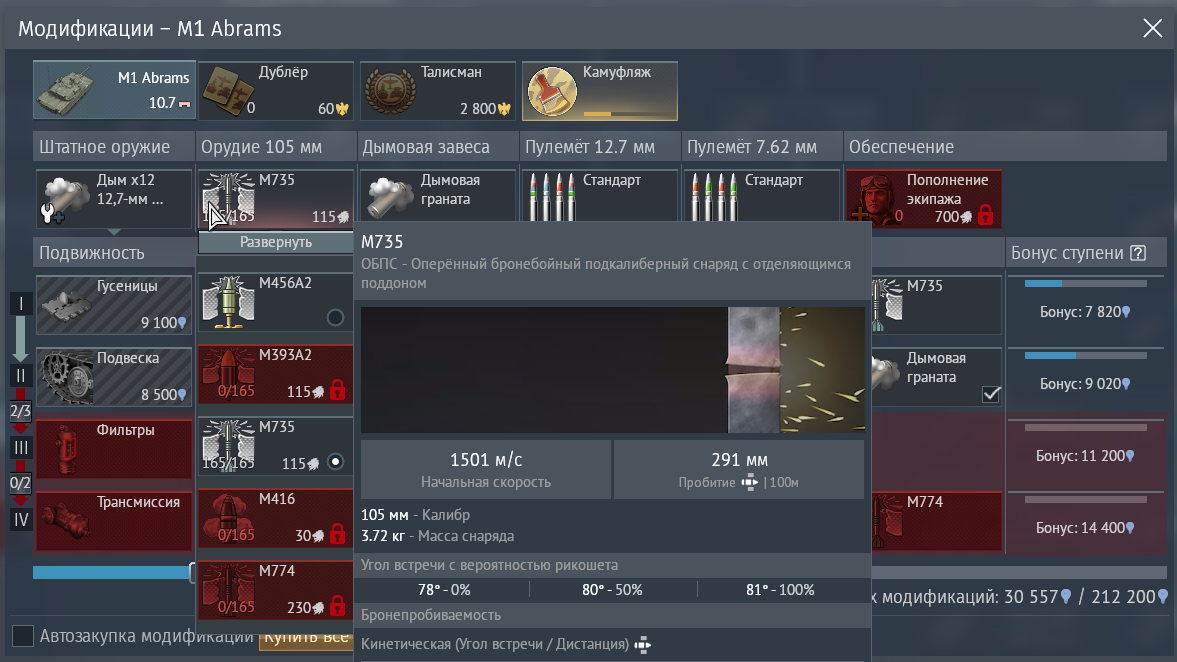
Task: Open the M735 modification in the right column
Action: tap(936, 304)
